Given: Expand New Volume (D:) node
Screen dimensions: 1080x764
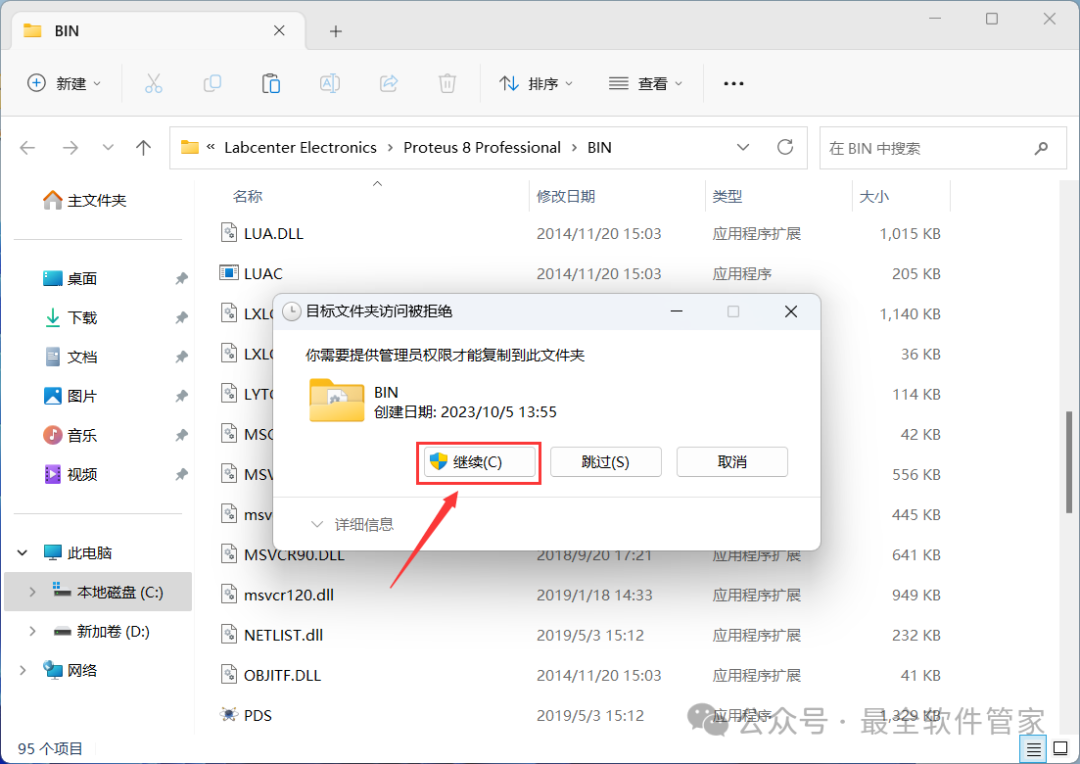Looking at the screenshot, I should (x=32, y=631).
